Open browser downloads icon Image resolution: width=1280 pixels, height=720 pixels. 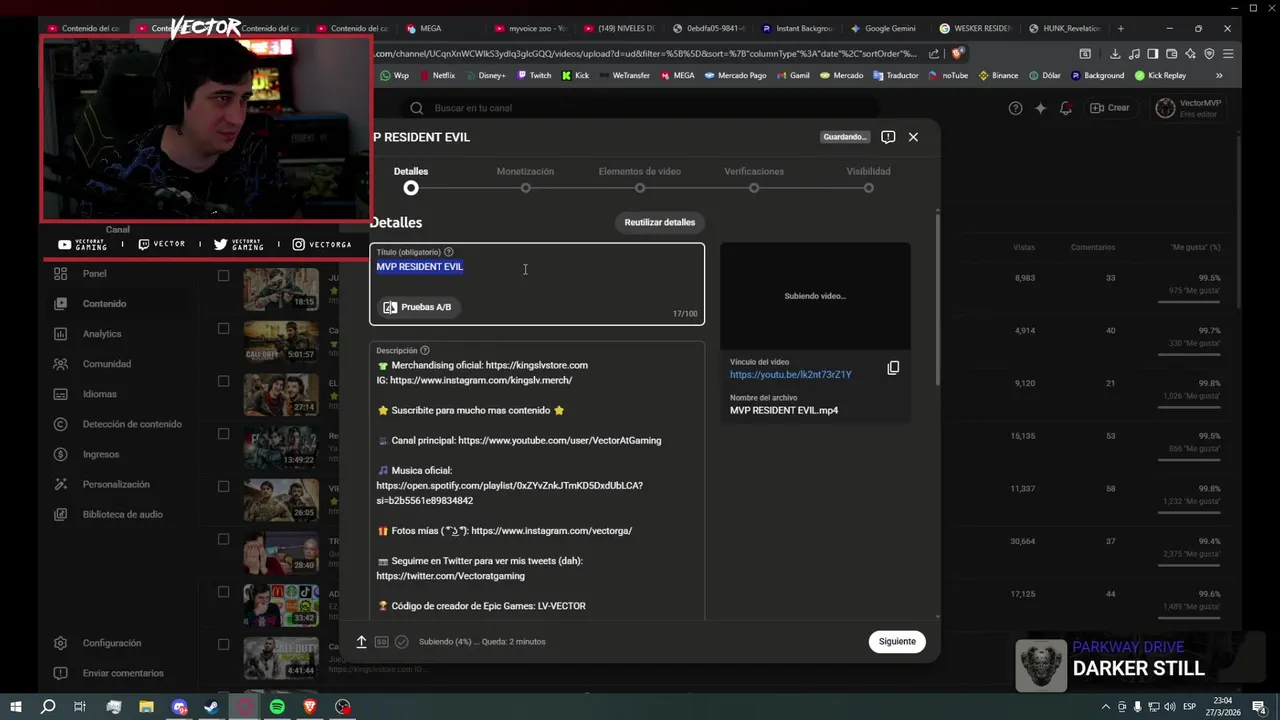tap(1115, 54)
